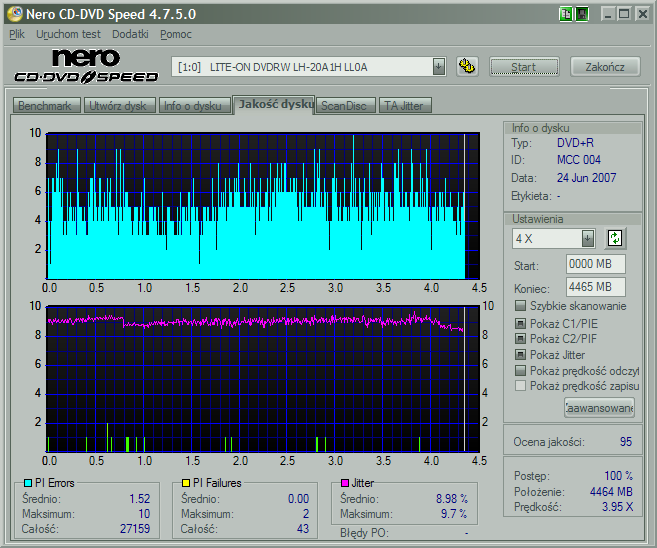Switch to the ScanDisc tab
This screenshot has width=657, height=548.
(x=345, y=106)
